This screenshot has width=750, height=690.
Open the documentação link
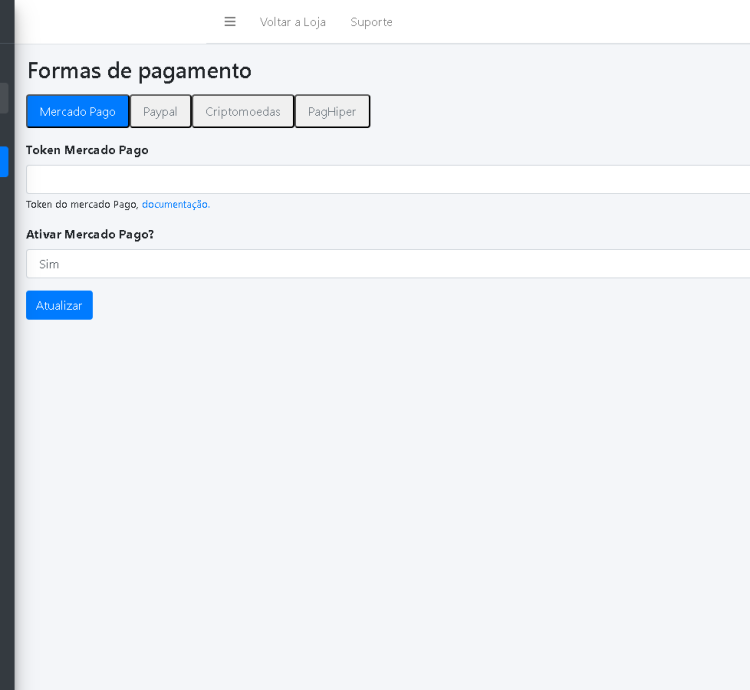coord(175,204)
